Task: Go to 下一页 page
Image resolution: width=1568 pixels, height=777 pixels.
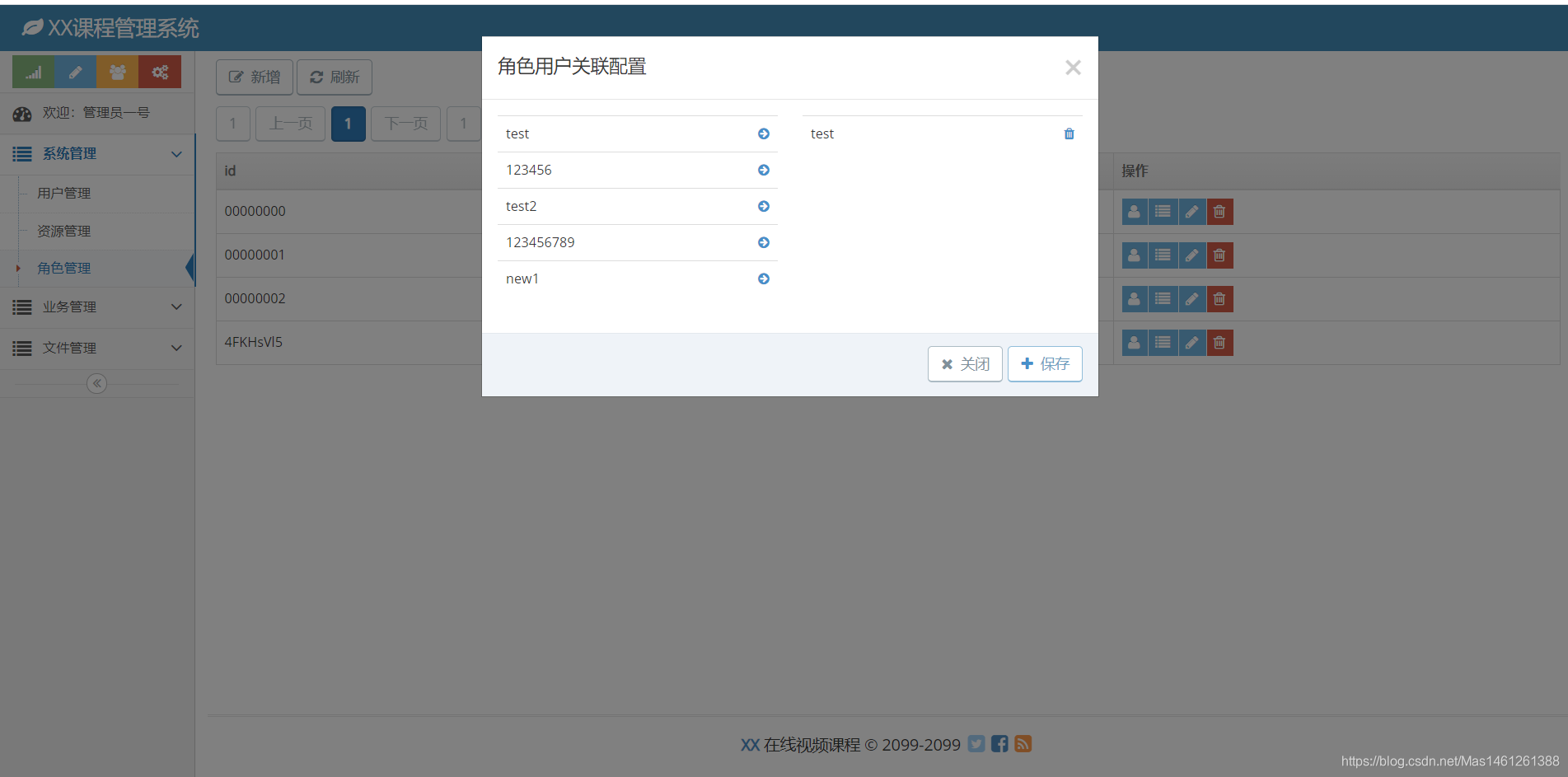Action: click(x=406, y=124)
